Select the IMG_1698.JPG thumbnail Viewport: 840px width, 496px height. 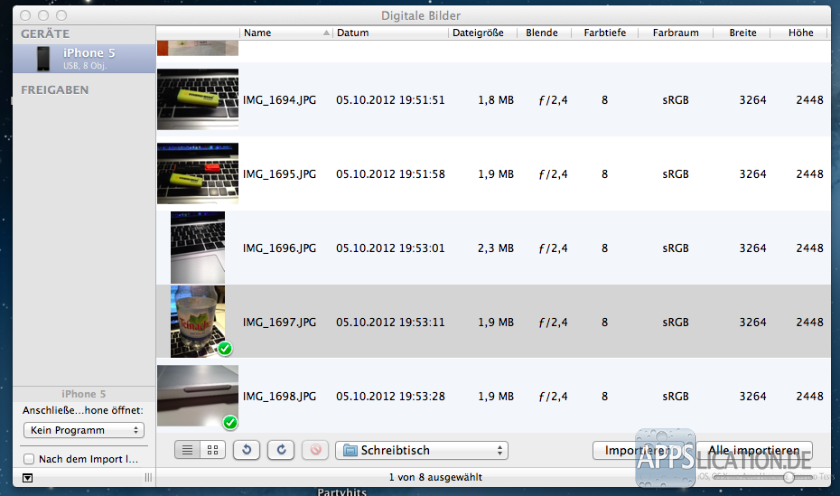click(x=198, y=396)
